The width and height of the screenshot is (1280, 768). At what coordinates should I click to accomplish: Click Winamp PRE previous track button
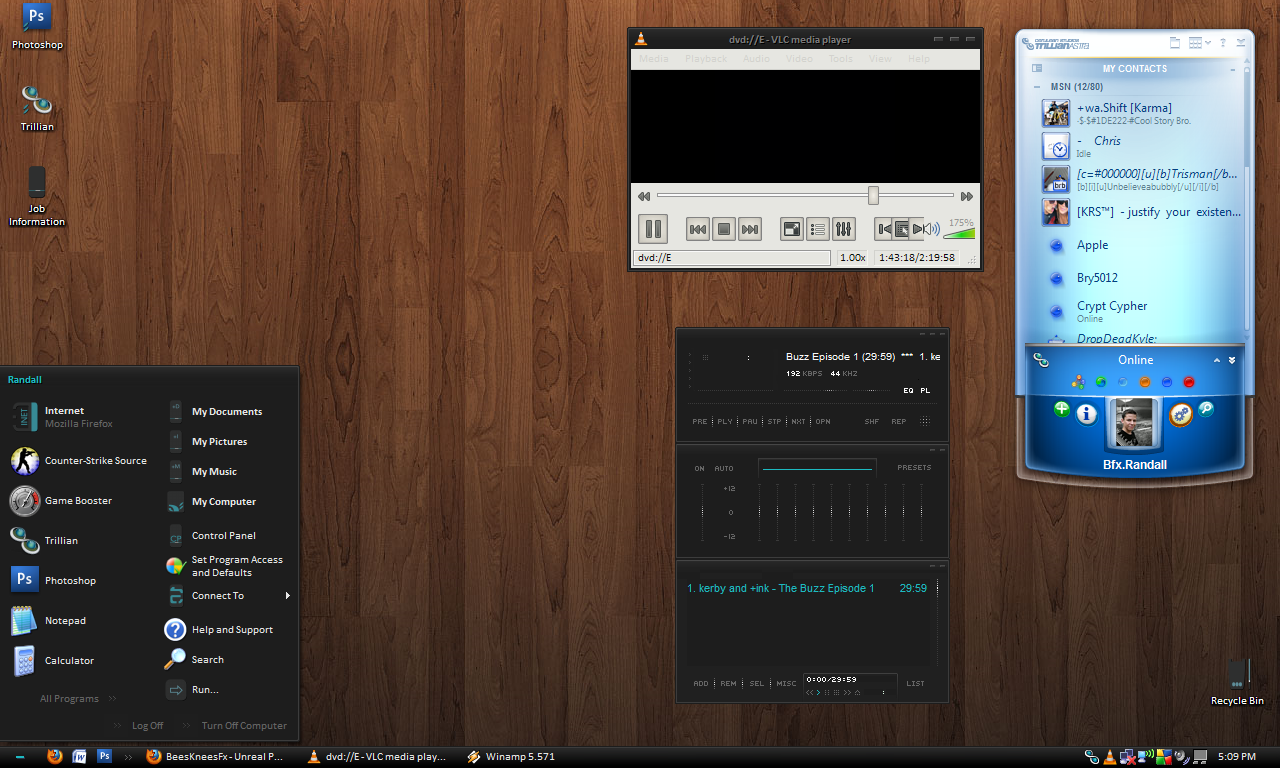tap(700, 421)
